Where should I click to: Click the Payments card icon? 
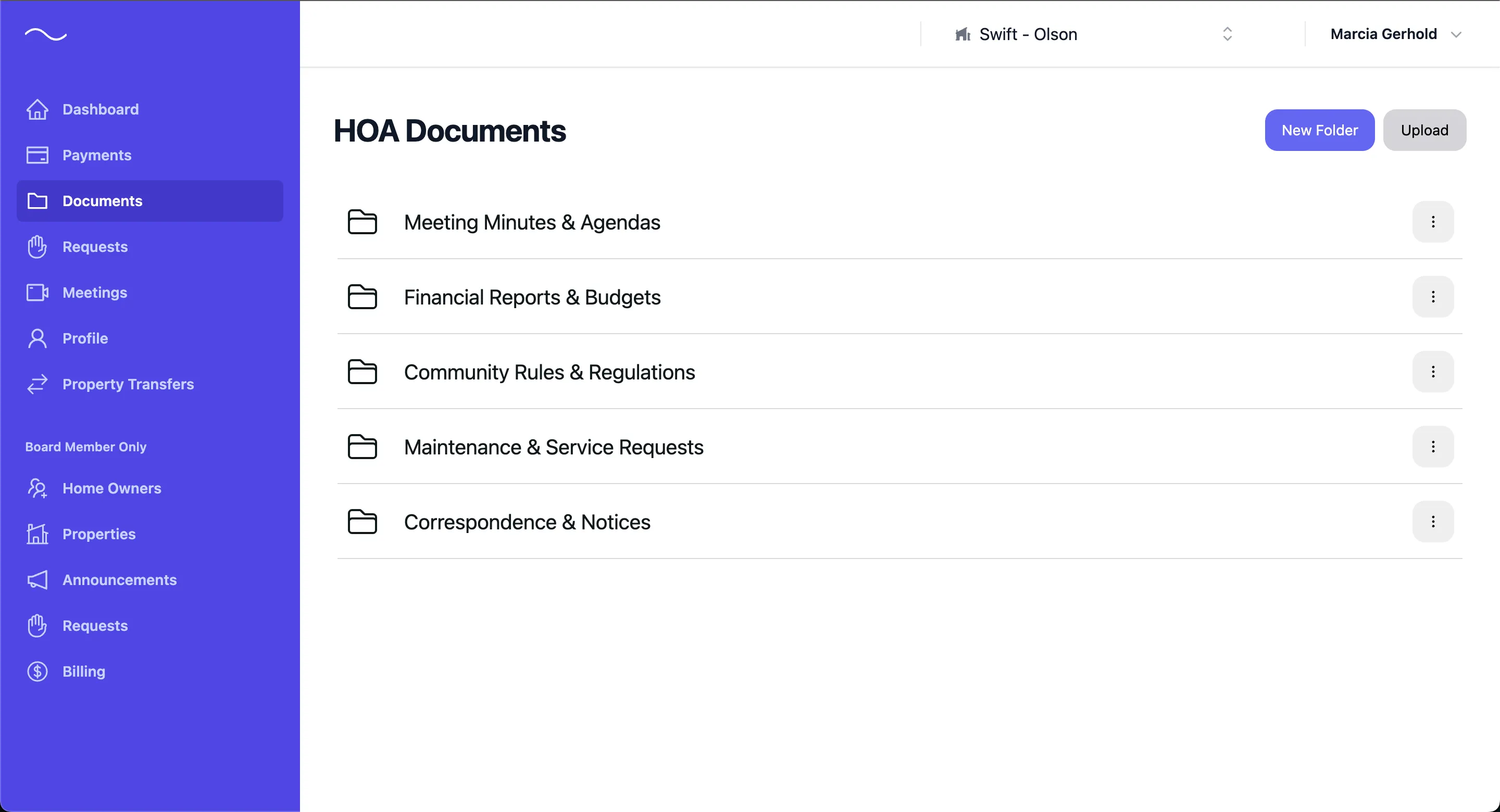pyautogui.click(x=36, y=155)
